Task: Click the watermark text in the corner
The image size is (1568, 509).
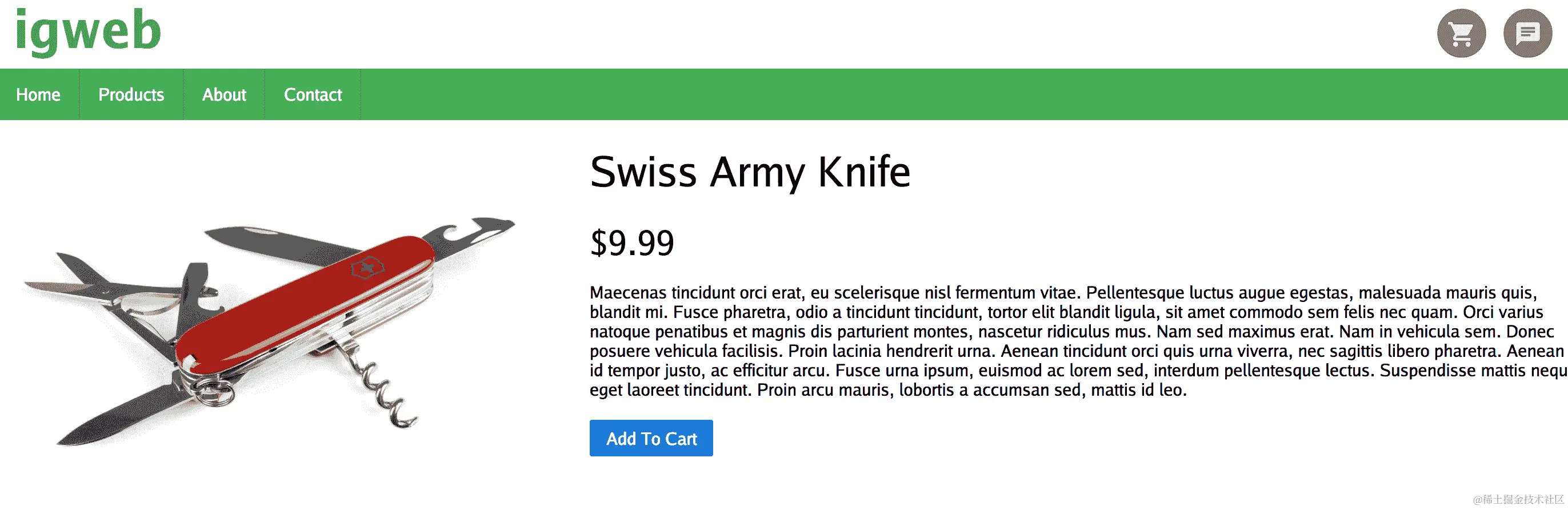Action: point(1518,499)
